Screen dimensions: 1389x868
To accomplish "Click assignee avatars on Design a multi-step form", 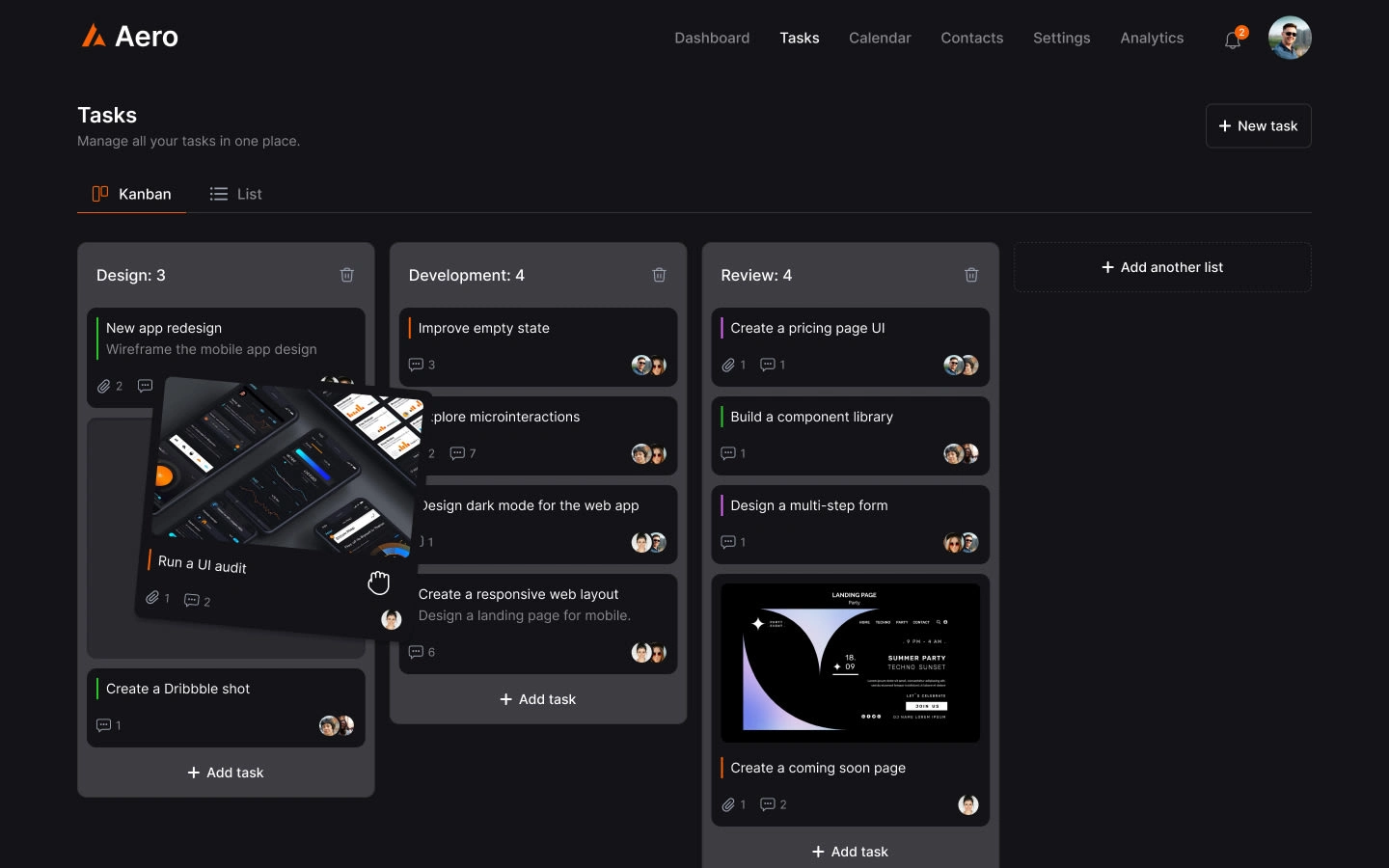I will point(962,542).
